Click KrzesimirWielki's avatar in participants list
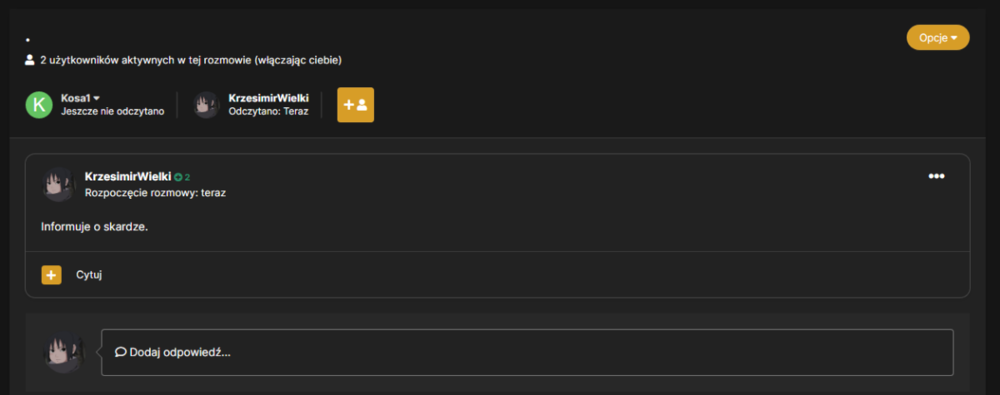This screenshot has height=395, width=1000. [206, 105]
